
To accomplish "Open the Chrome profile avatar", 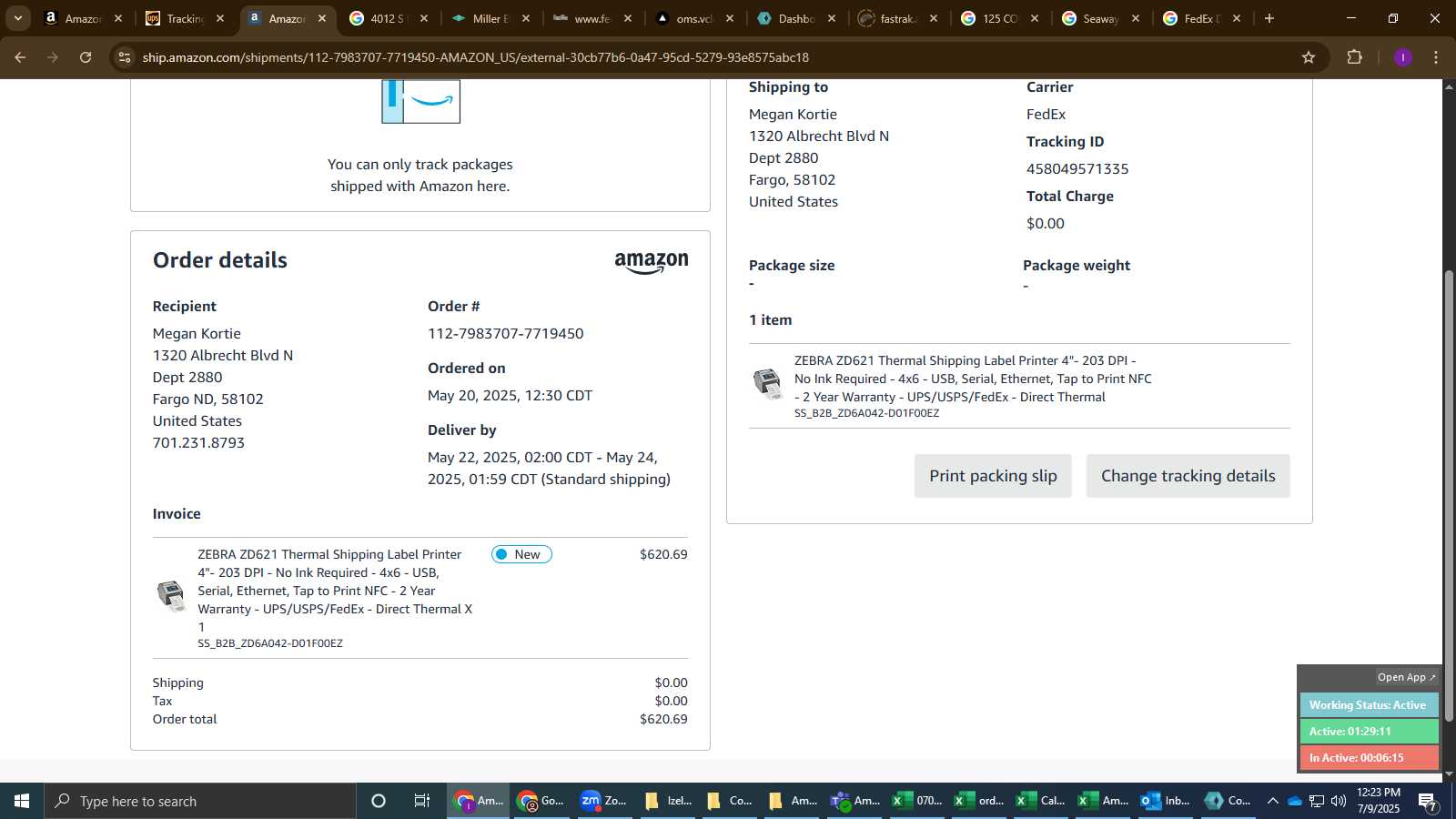I will click(x=1403, y=57).
